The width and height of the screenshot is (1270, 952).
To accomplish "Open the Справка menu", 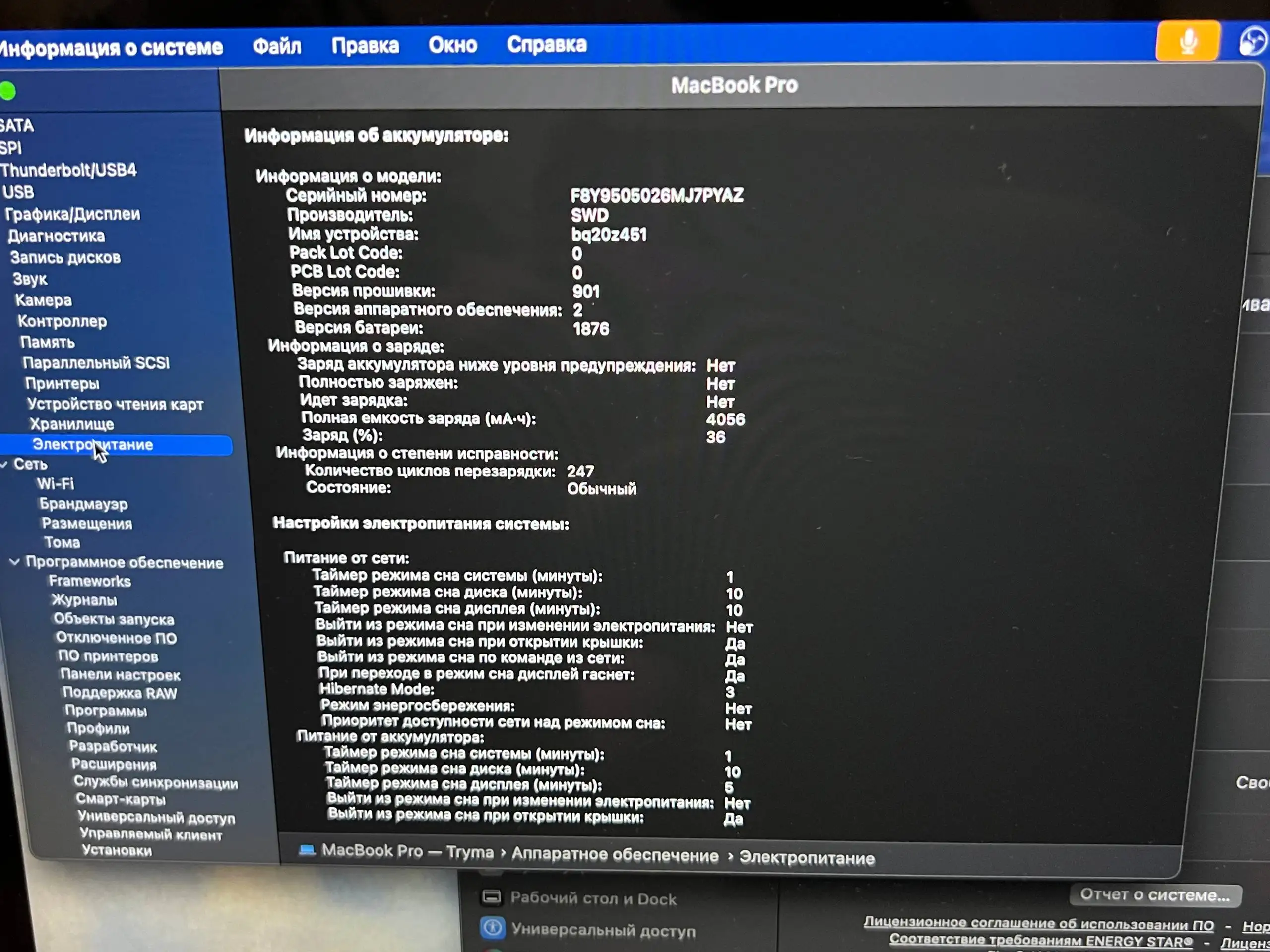I will click(546, 45).
